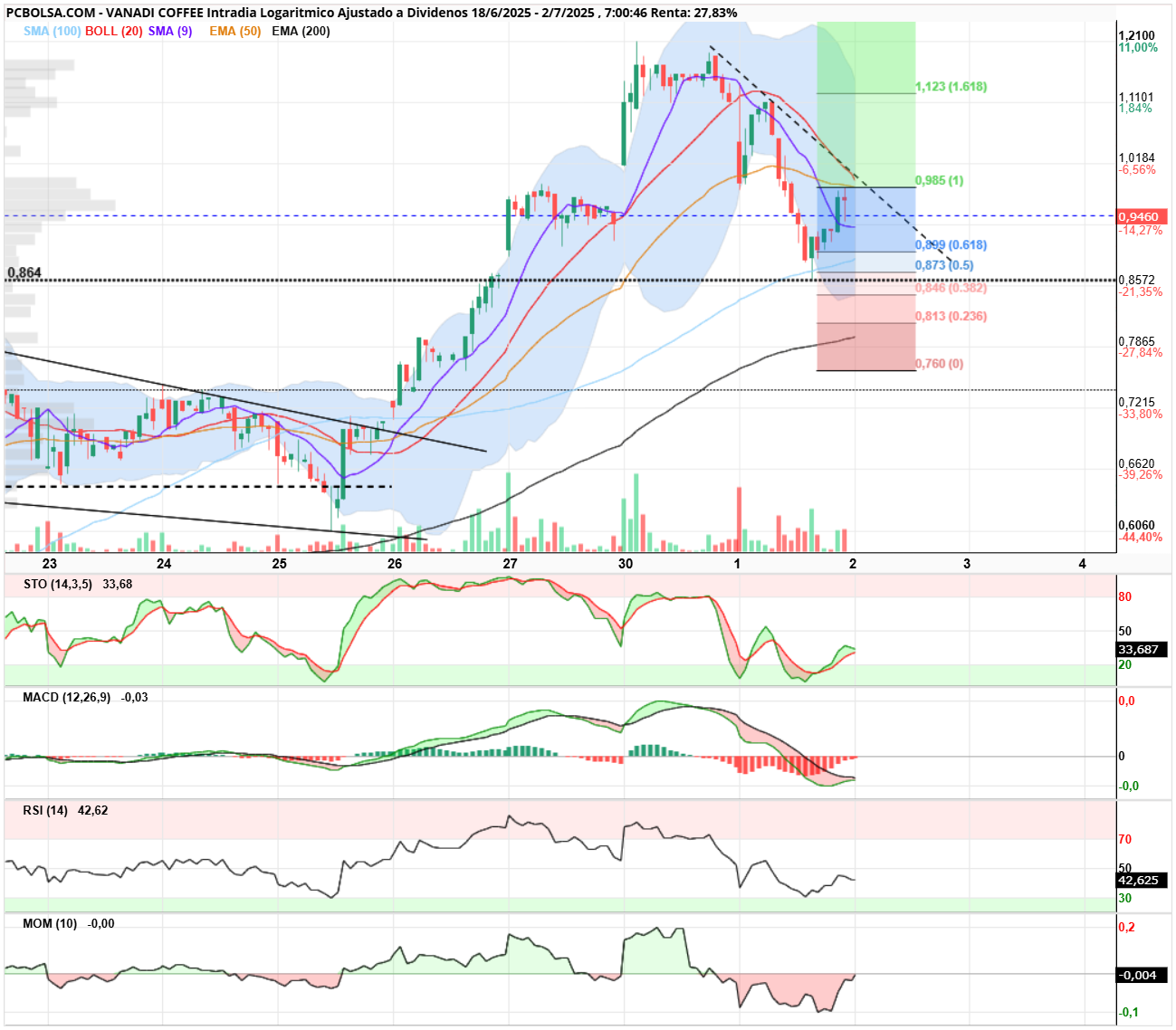Select the SMA (9) legend entry
Screen dimensions: 1176x1030
click(170, 31)
